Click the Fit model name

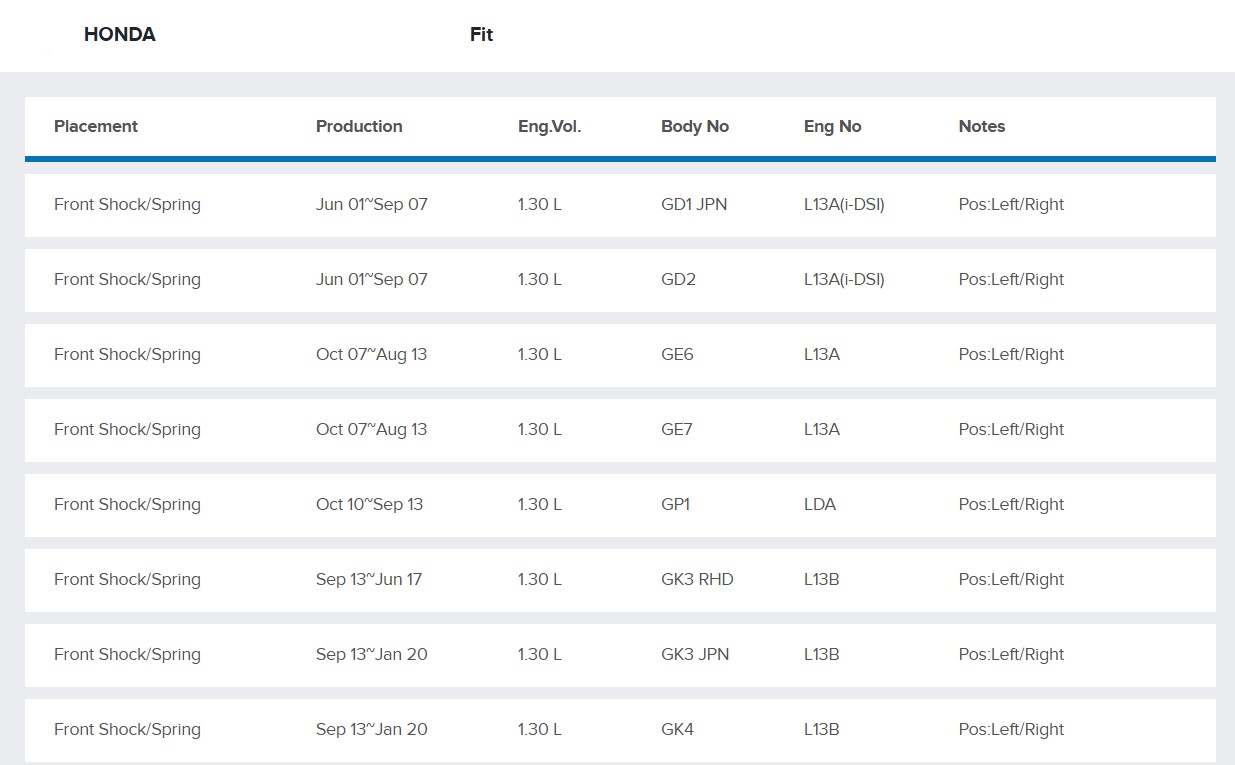[481, 35]
